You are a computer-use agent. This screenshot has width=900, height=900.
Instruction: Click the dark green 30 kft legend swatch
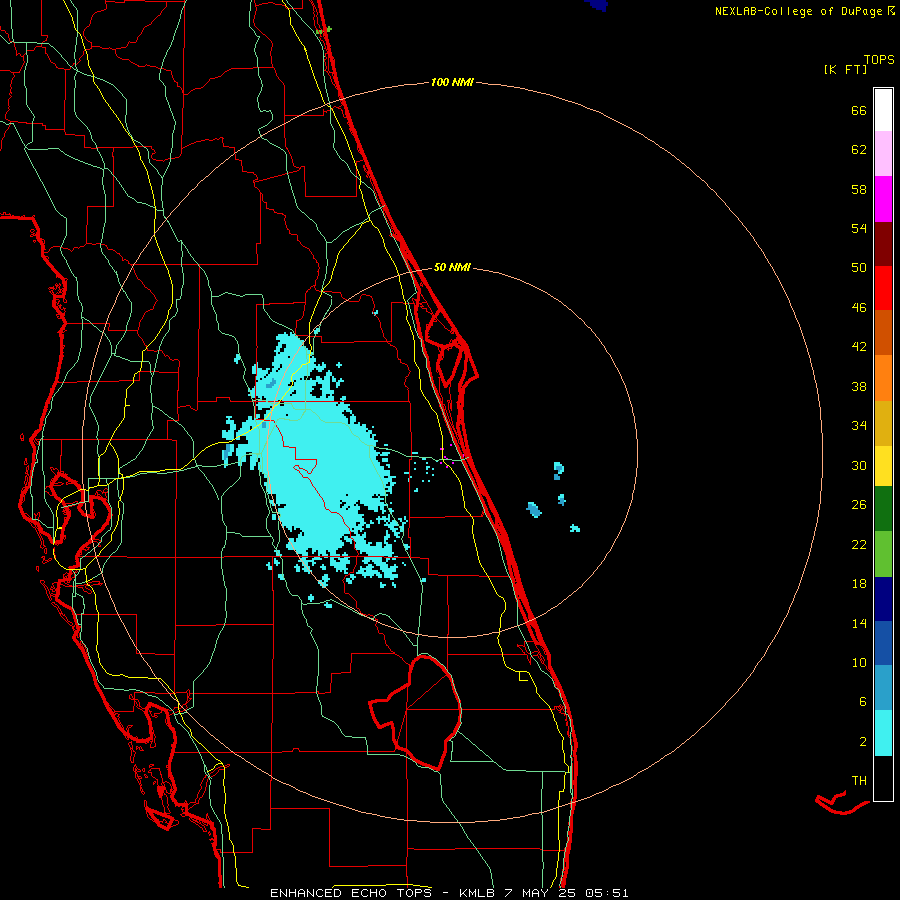(883, 509)
